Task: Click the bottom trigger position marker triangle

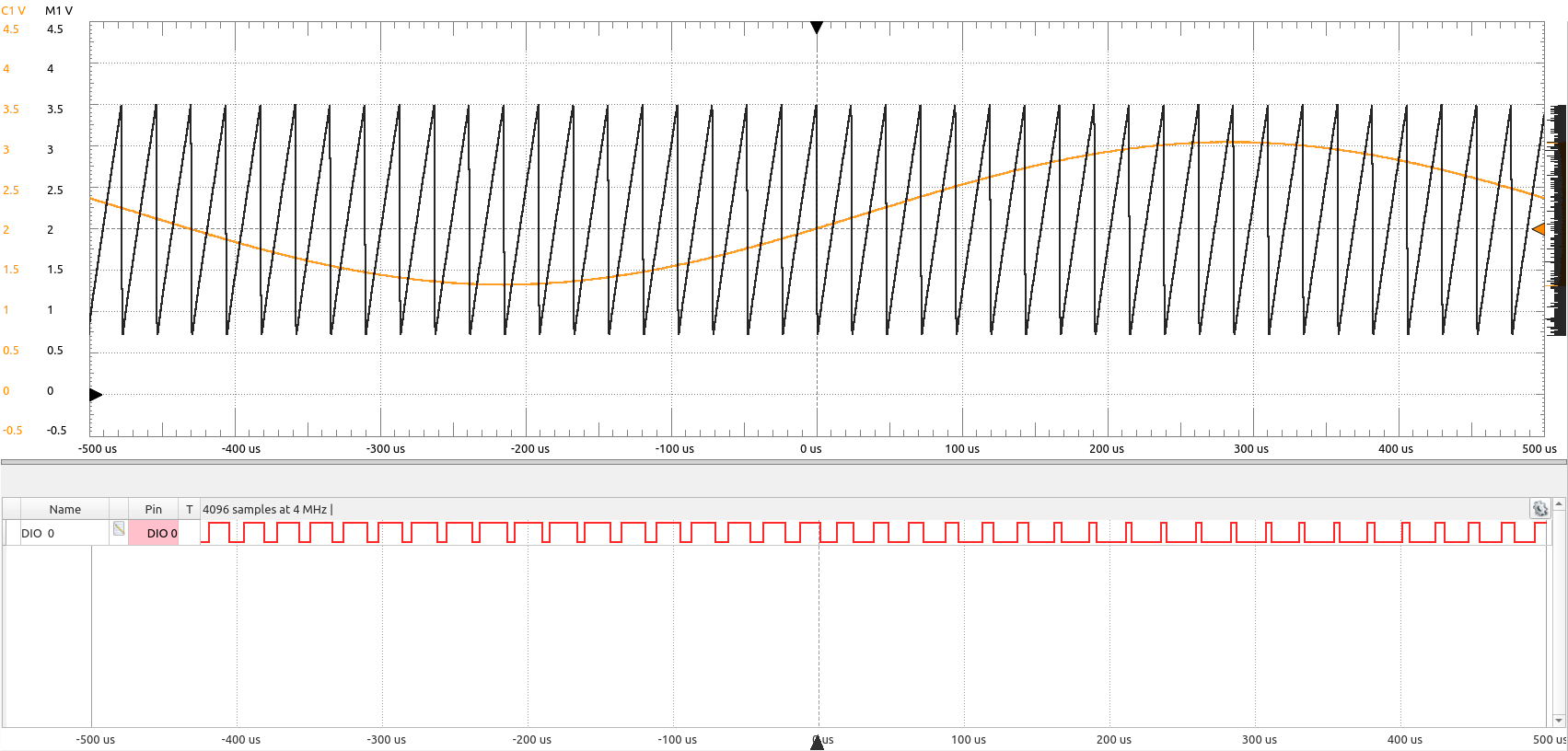Action: coord(817,743)
